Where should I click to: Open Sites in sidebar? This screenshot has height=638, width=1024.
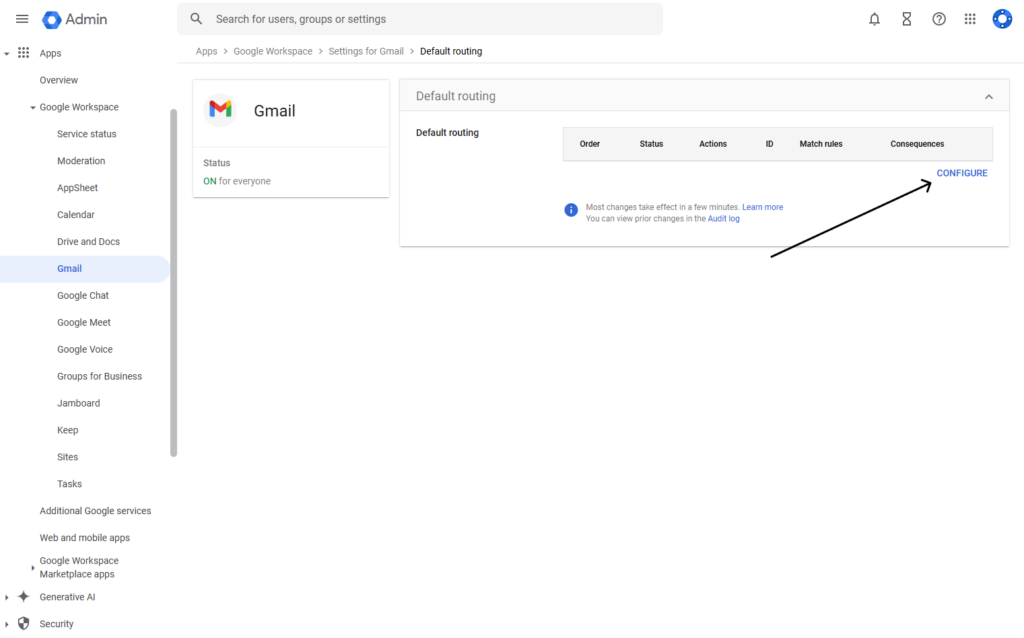67,457
